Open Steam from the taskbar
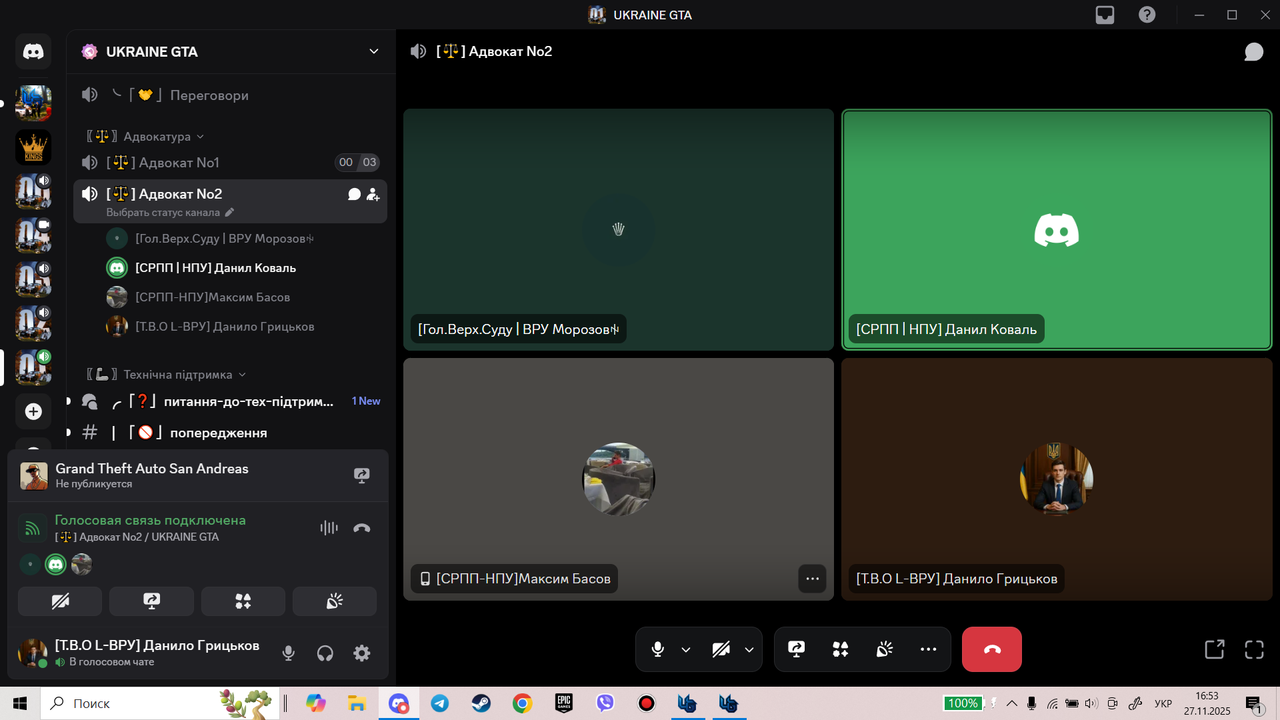This screenshot has height=720, width=1280. click(481, 703)
